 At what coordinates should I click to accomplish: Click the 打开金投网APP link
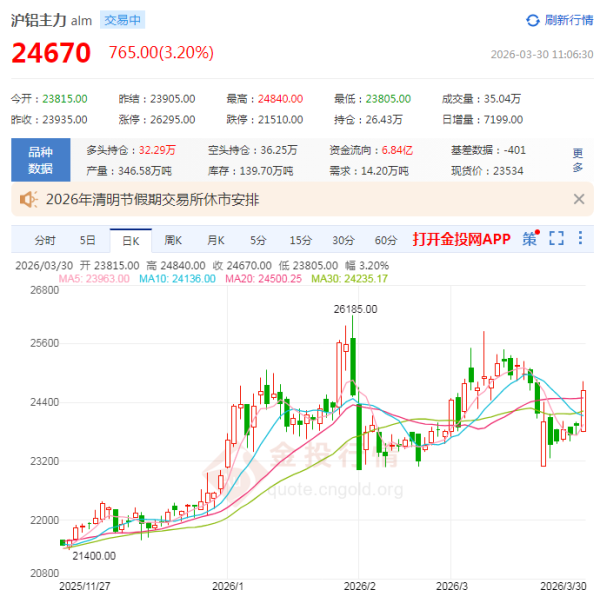461,239
